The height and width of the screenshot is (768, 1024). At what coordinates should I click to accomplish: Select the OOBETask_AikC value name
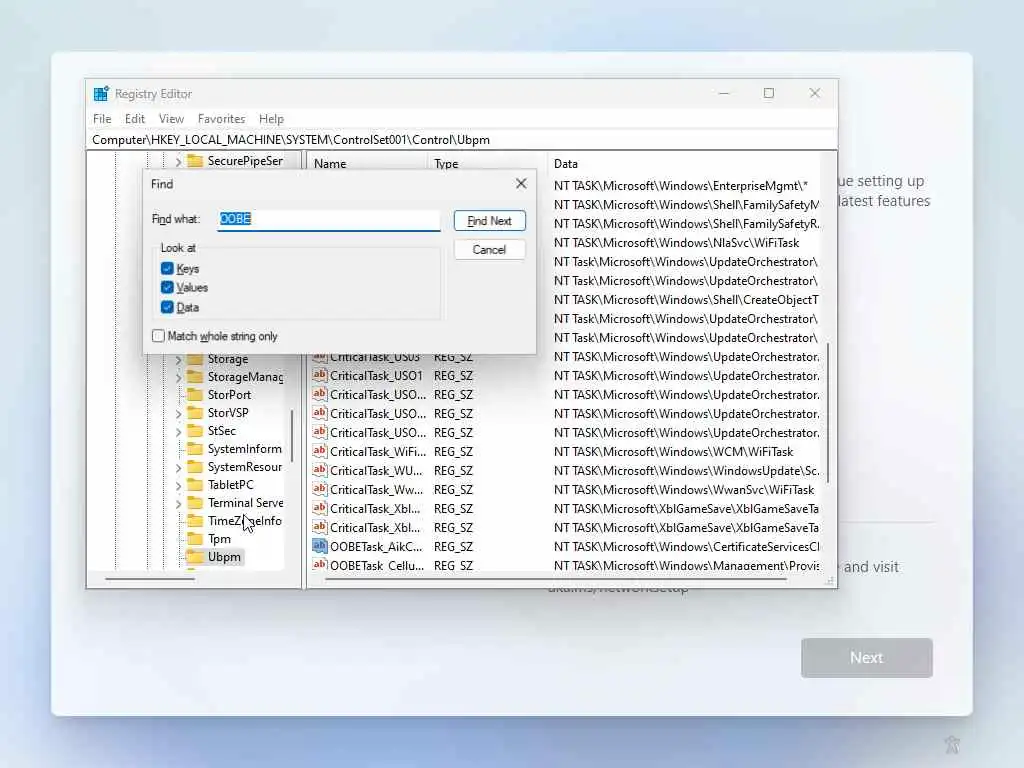[376, 547]
